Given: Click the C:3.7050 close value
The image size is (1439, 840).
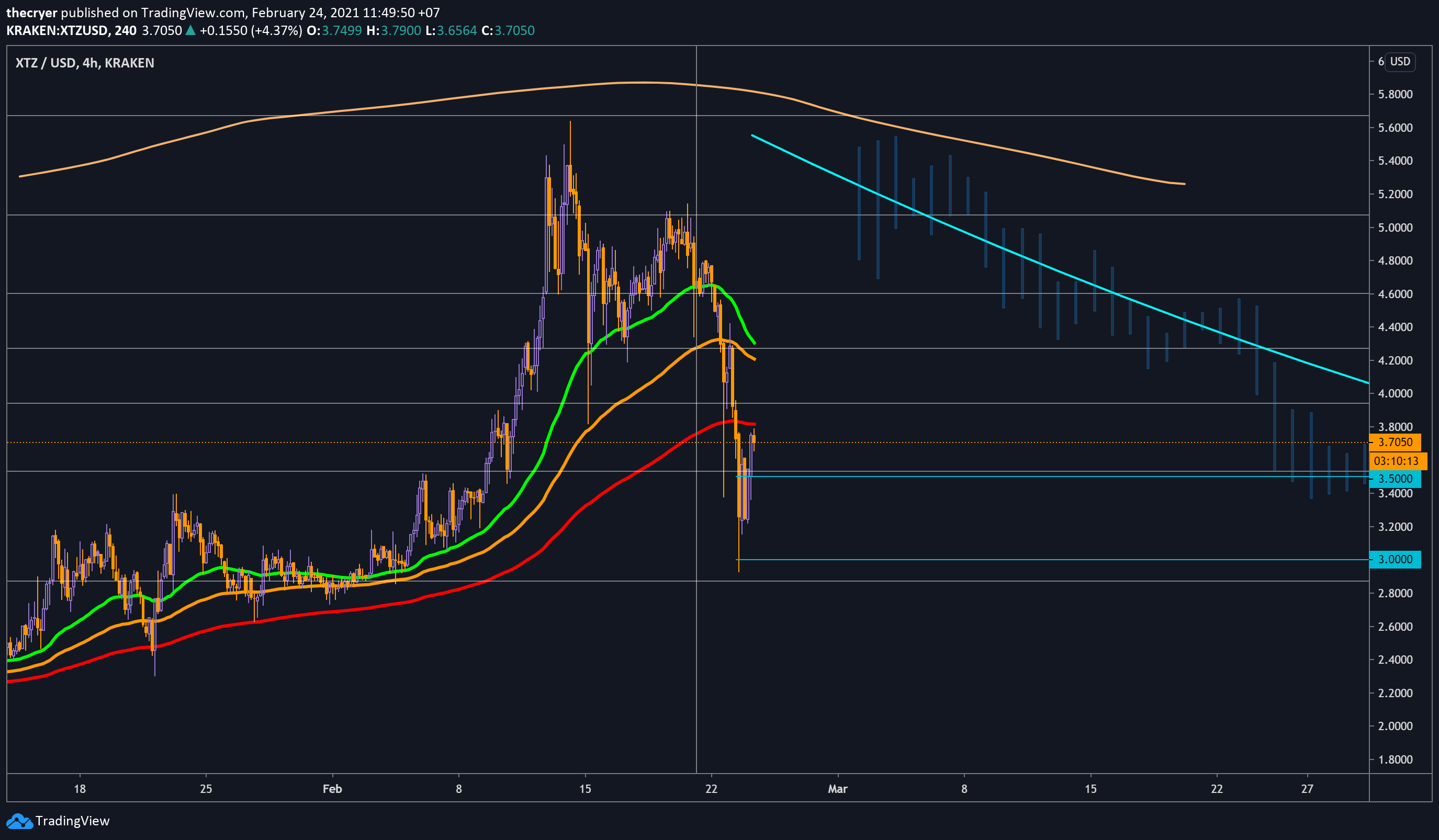Looking at the screenshot, I should click(508, 30).
